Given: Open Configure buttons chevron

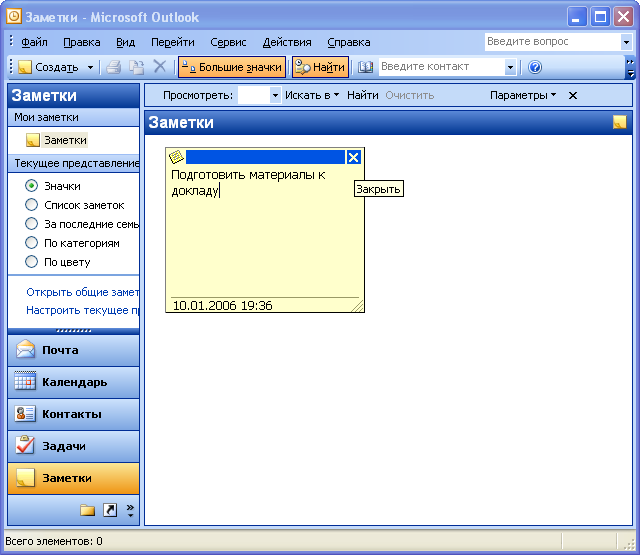Looking at the screenshot, I should pos(130,511).
